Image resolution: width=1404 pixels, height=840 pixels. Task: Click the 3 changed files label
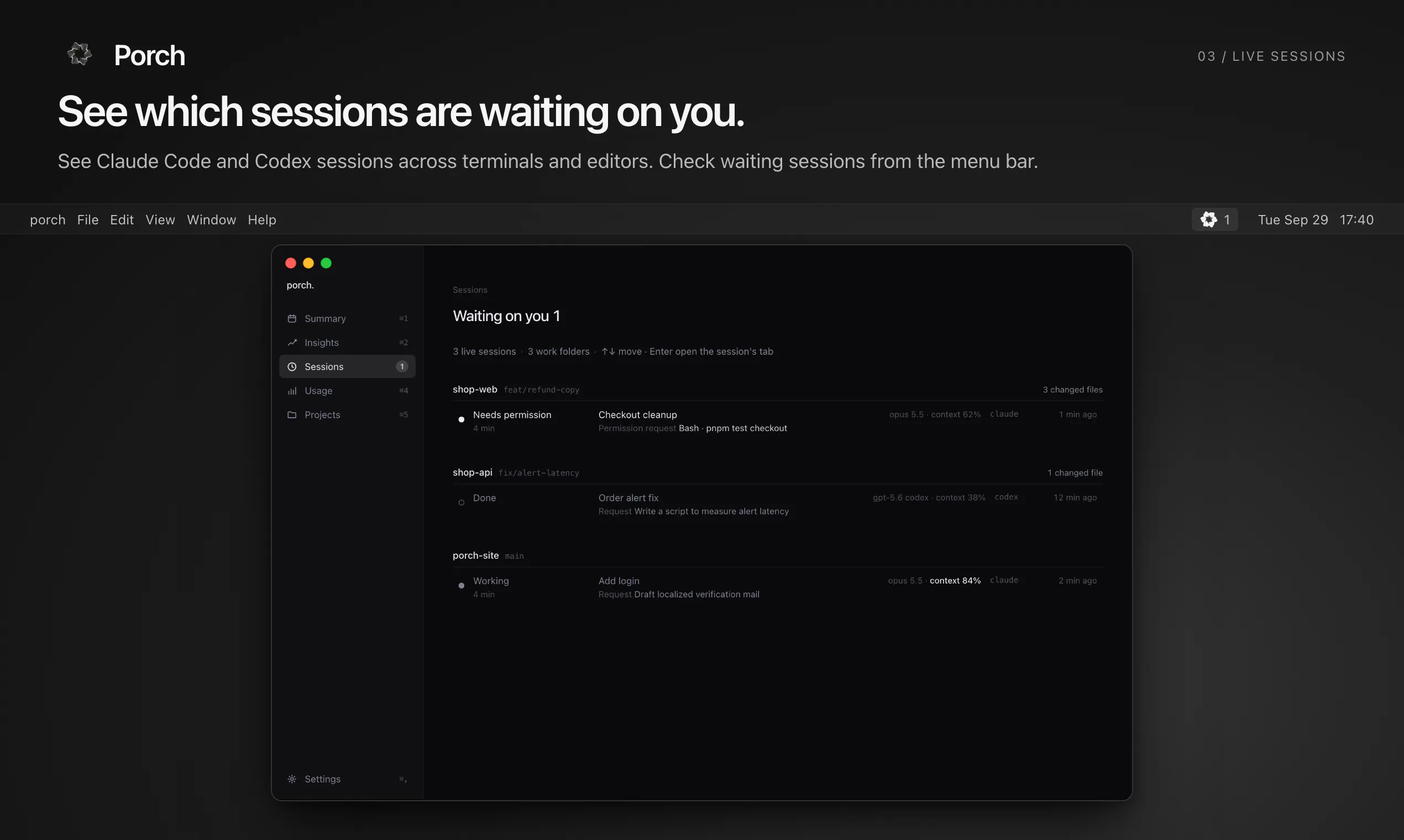1072,390
